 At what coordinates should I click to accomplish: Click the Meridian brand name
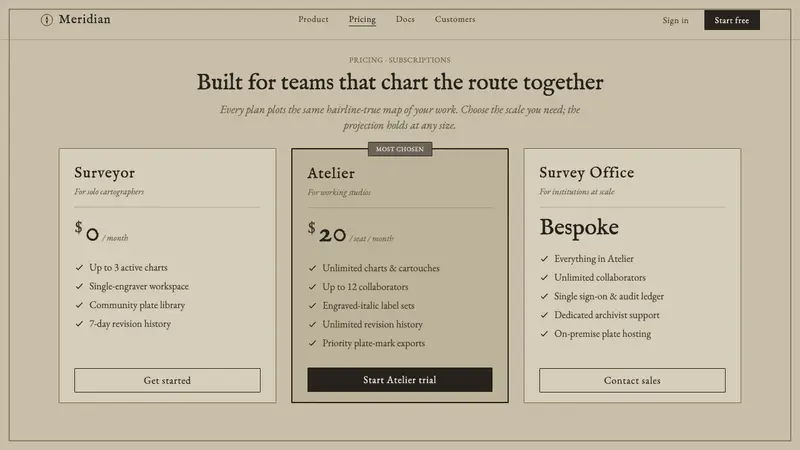point(85,19)
